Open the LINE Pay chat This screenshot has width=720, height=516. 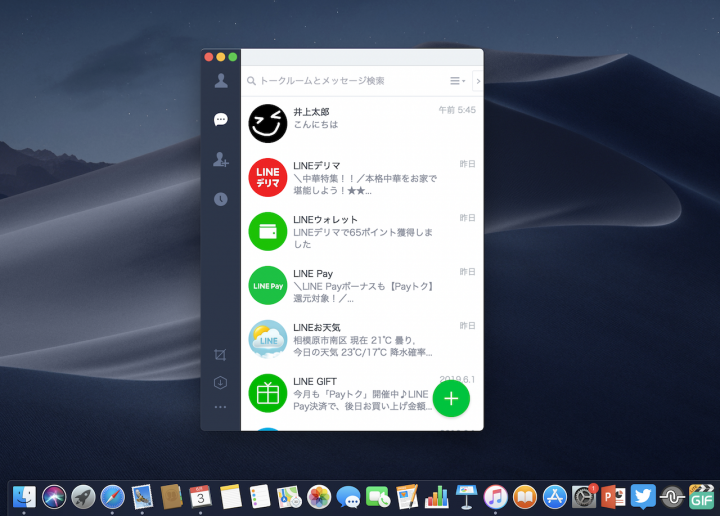362,286
